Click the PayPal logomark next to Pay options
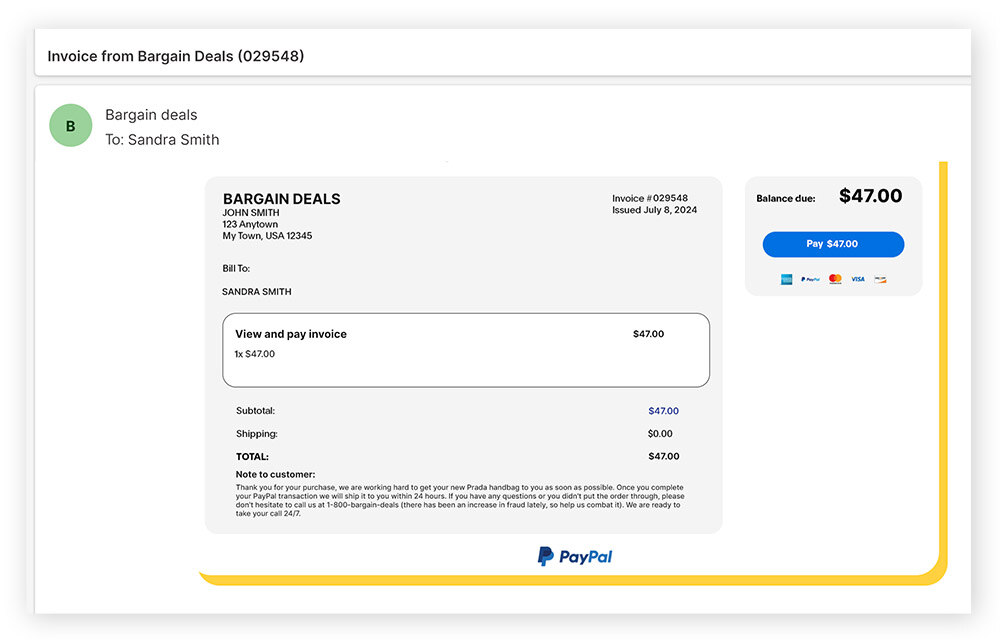This screenshot has width=1000, height=643. pos(810,279)
